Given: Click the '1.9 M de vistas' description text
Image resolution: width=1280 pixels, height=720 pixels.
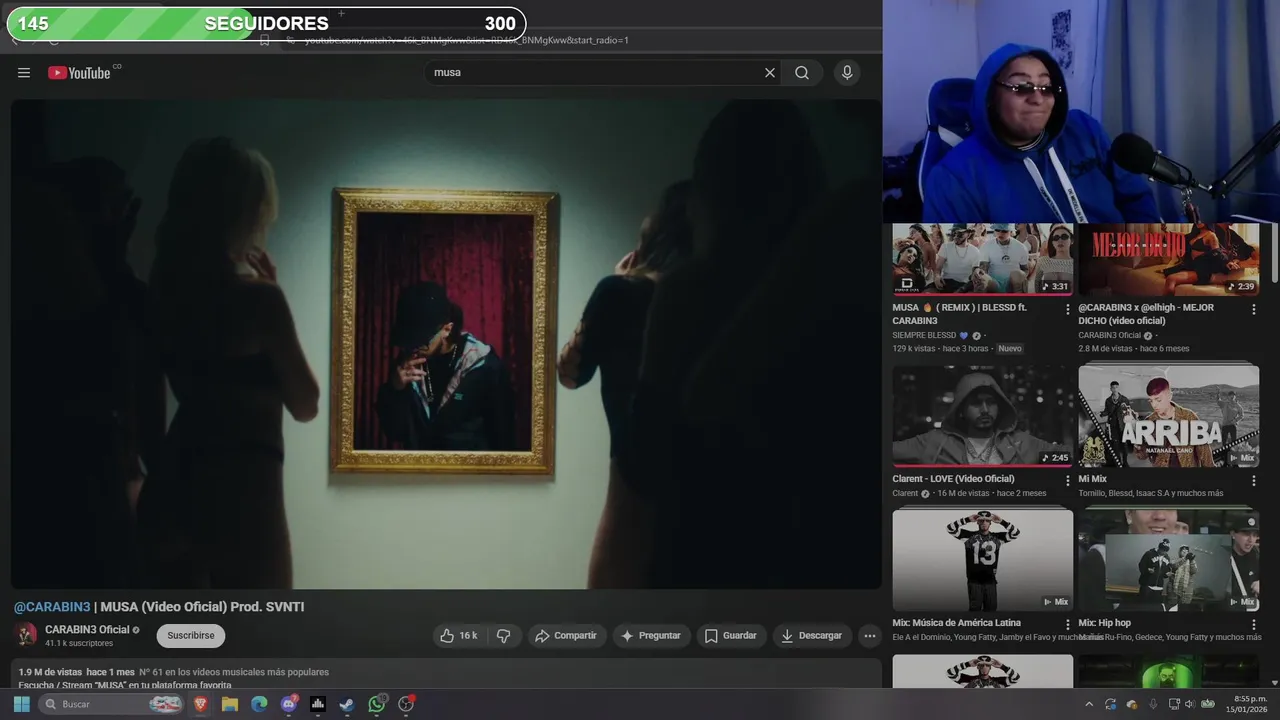Looking at the screenshot, I should tap(50, 672).
